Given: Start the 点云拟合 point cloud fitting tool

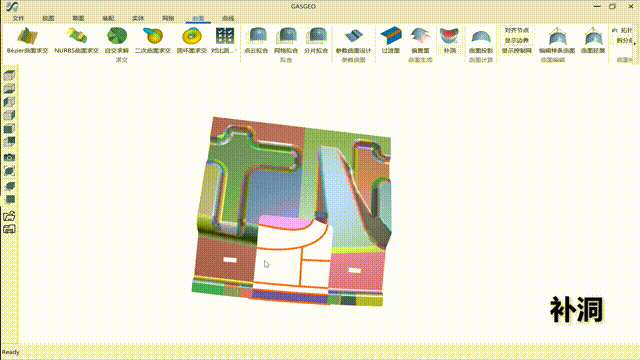Looking at the screenshot, I should pyautogui.click(x=256, y=40).
